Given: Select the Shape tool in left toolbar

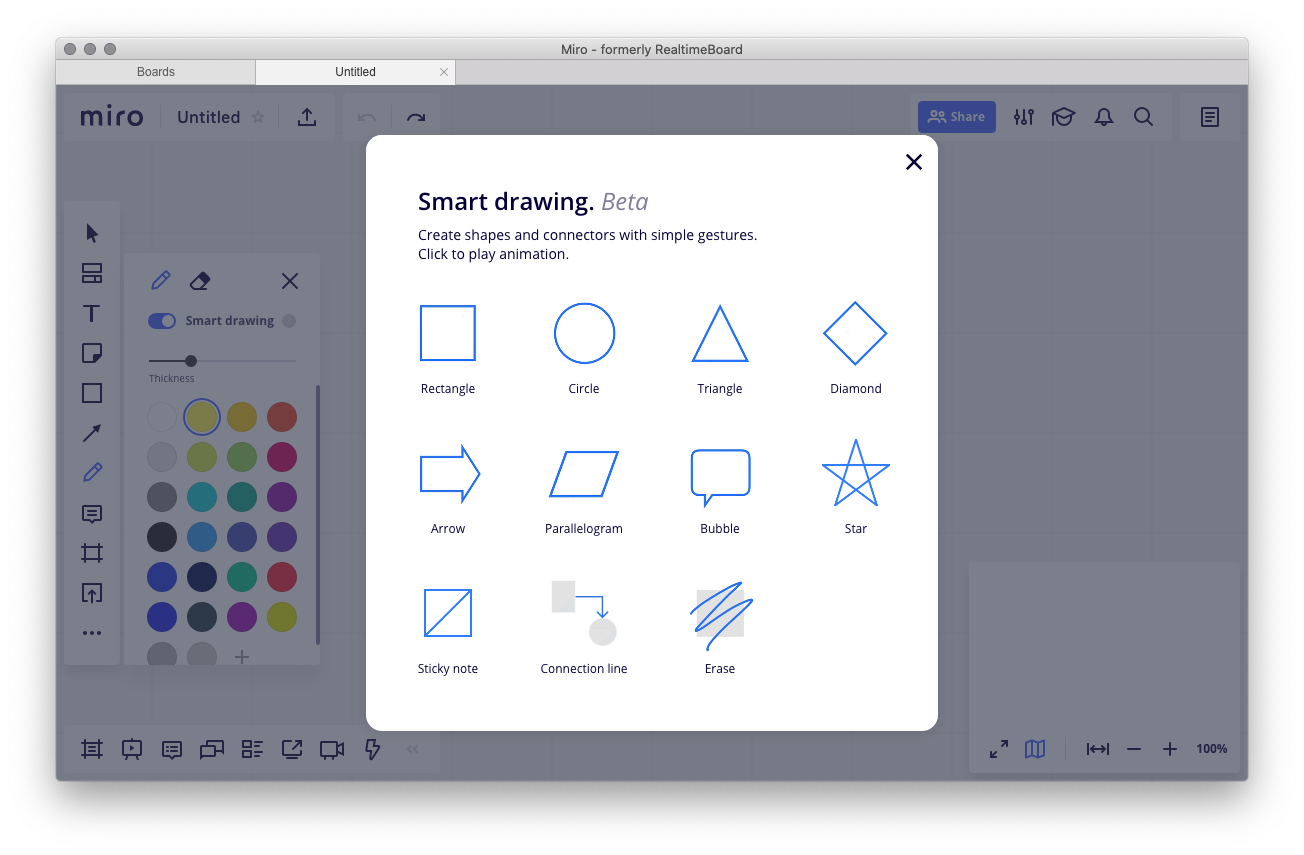Looking at the screenshot, I should [x=92, y=393].
